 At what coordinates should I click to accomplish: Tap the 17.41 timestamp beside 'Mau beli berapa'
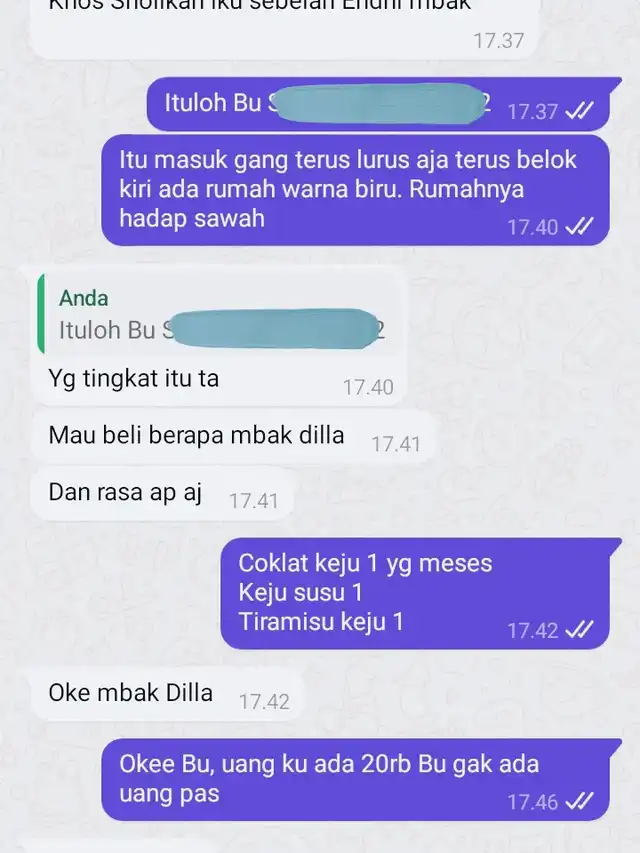[x=396, y=444]
